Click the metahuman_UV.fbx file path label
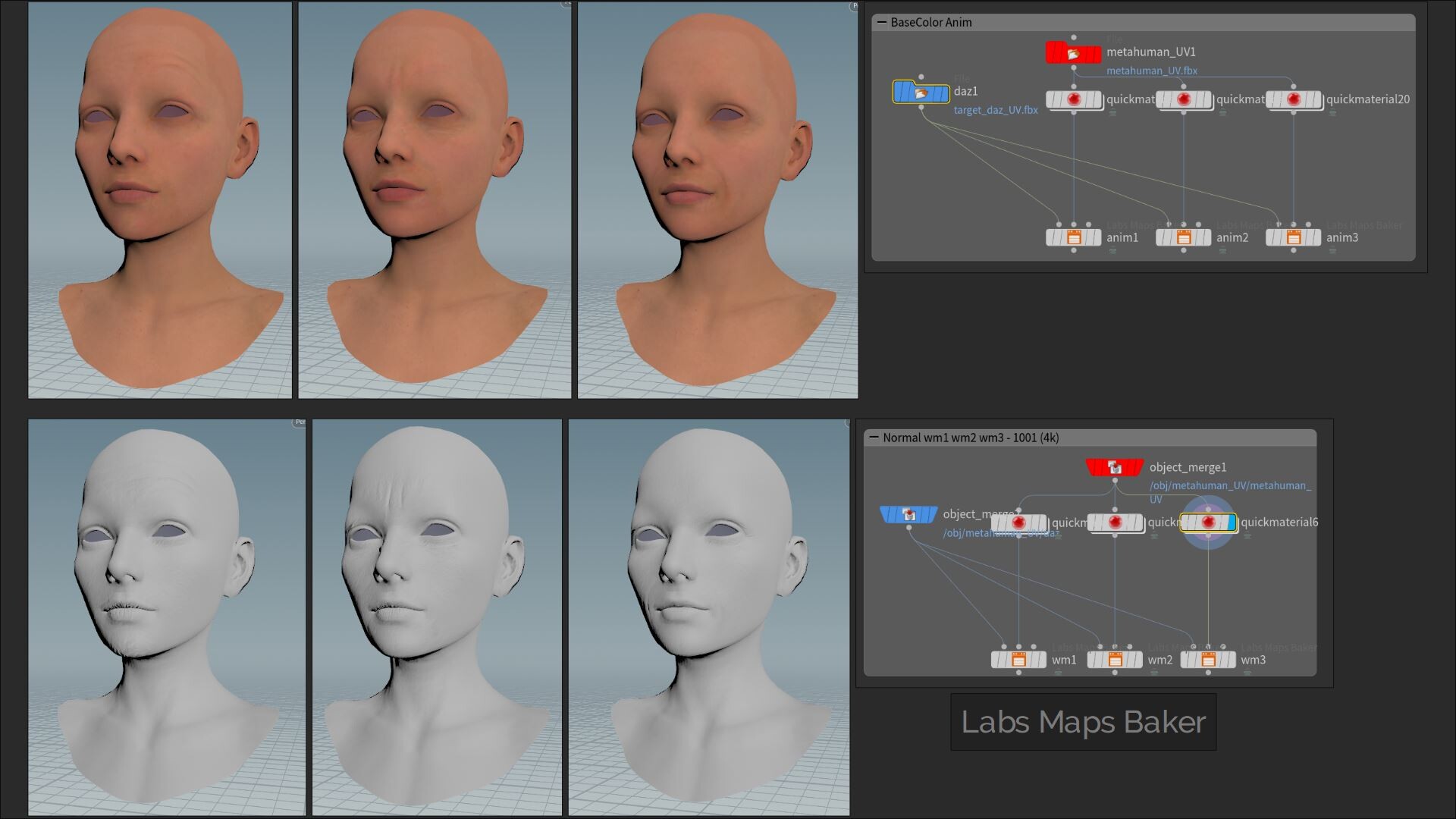 [x=1151, y=71]
